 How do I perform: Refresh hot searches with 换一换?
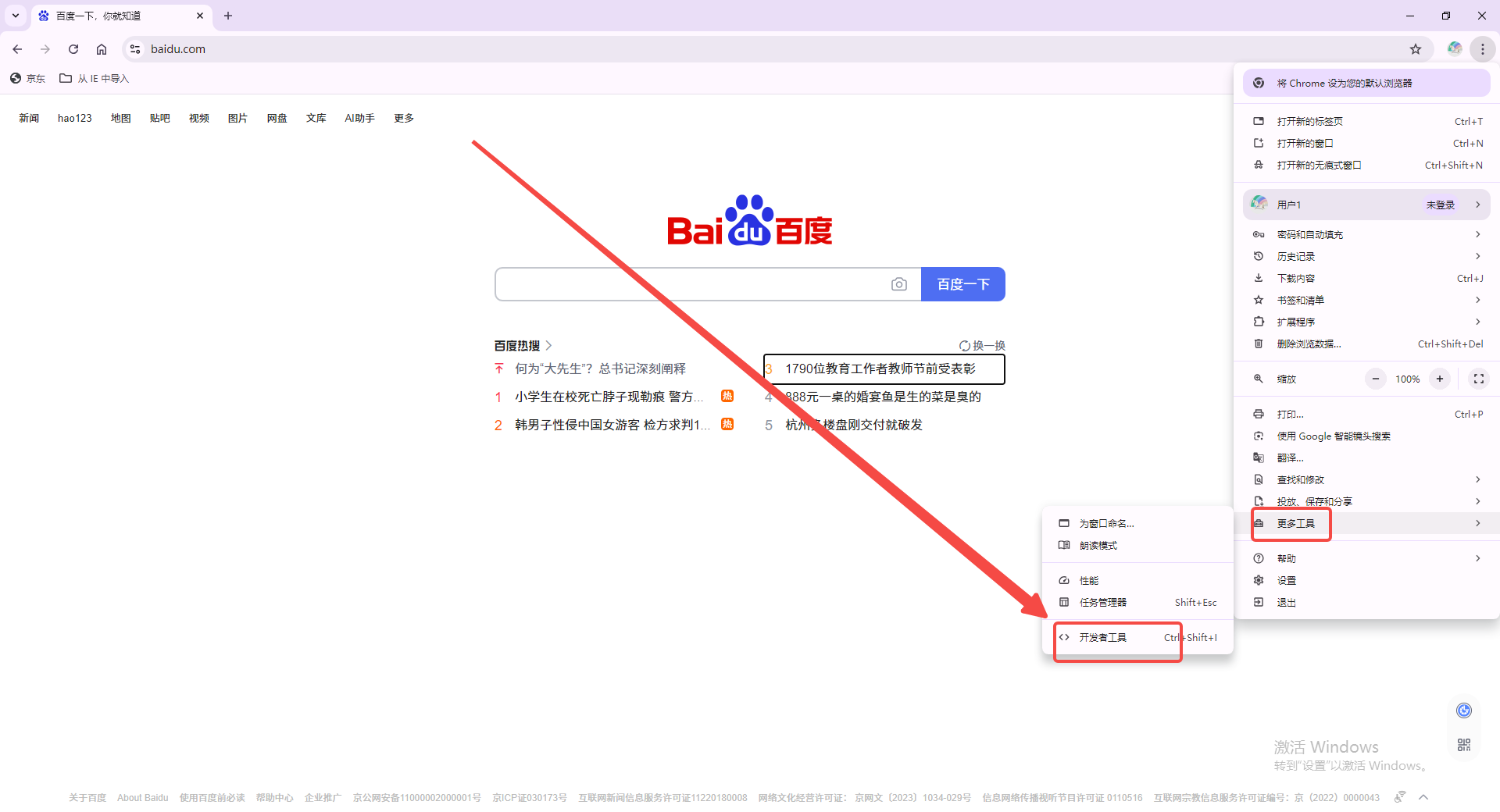pyautogui.click(x=982, y=345)
